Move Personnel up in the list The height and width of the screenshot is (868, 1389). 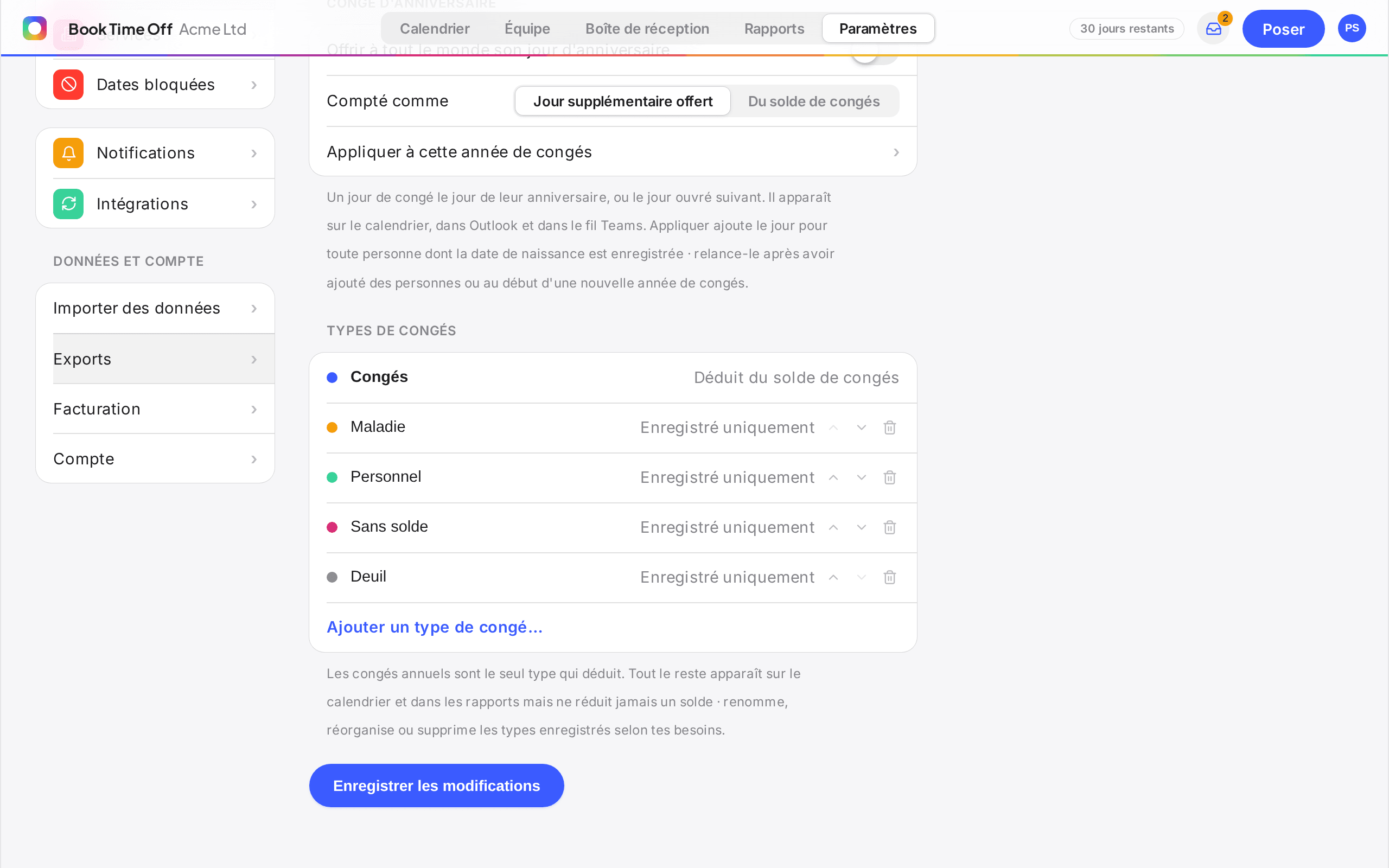click(x=833, y=477)
